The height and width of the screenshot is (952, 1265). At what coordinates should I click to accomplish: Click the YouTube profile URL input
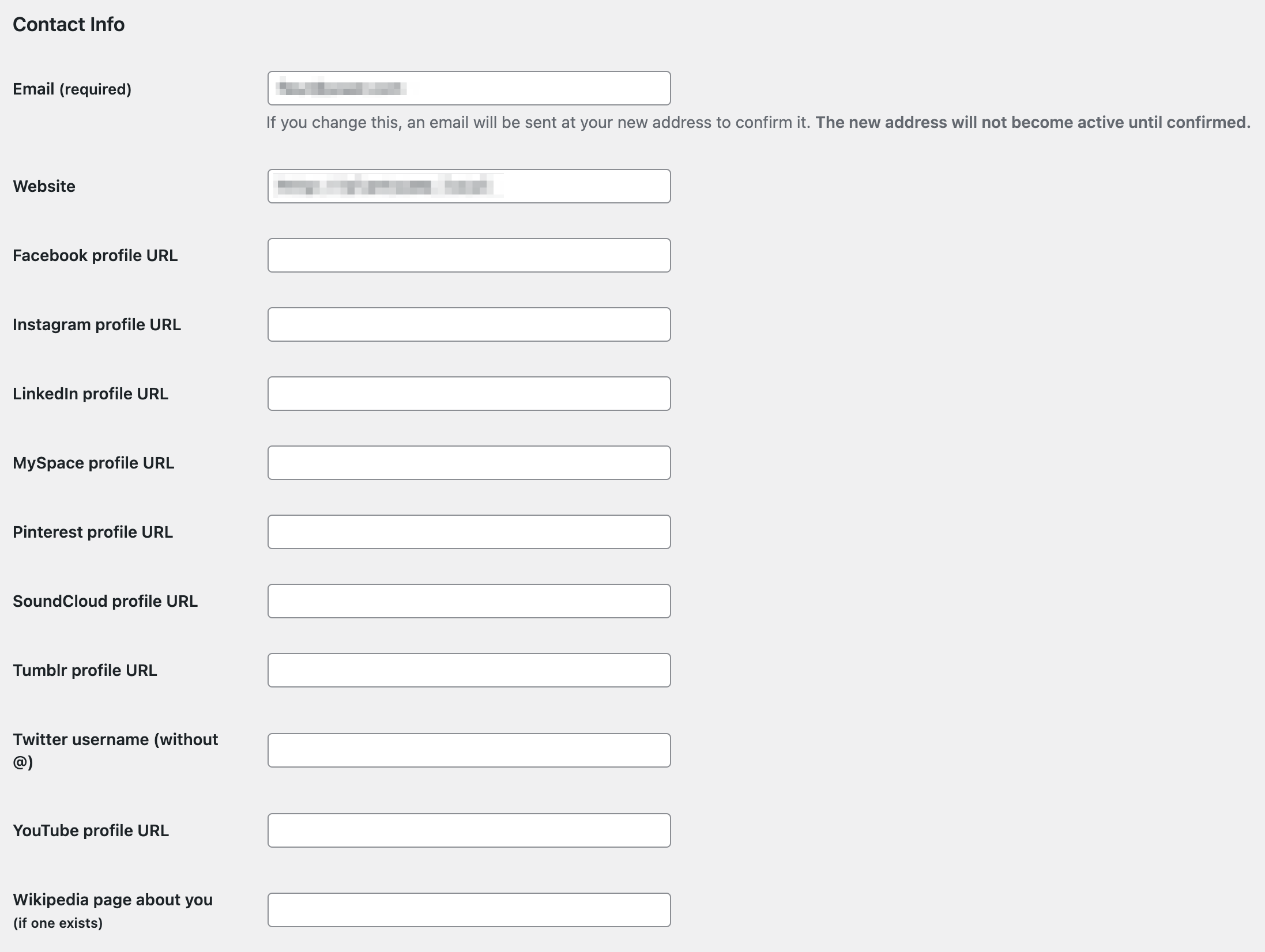(x=469, y=830)
